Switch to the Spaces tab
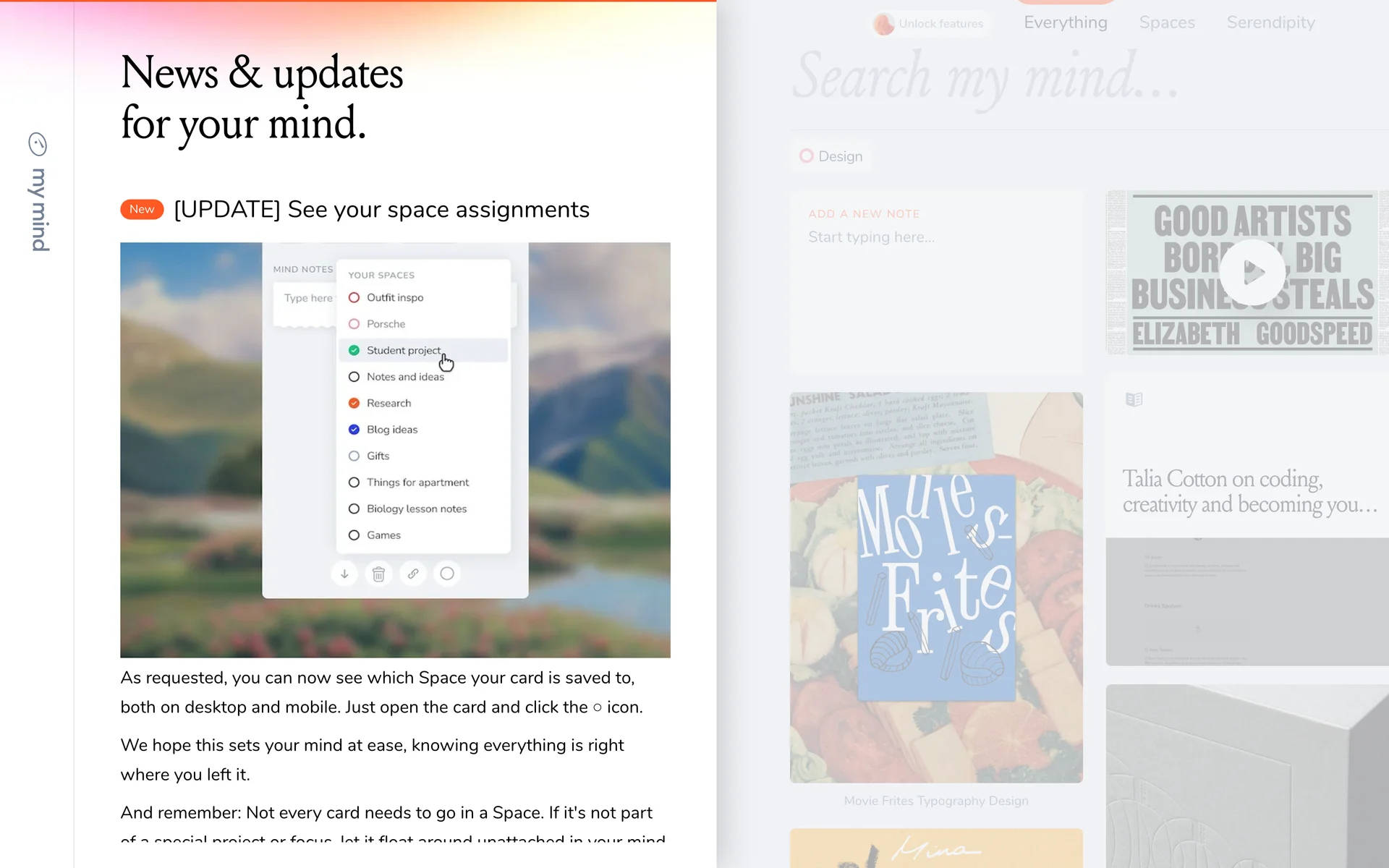Viewport: 1389px width, 868px height. pyautogui.click(x=1166, y=22)
